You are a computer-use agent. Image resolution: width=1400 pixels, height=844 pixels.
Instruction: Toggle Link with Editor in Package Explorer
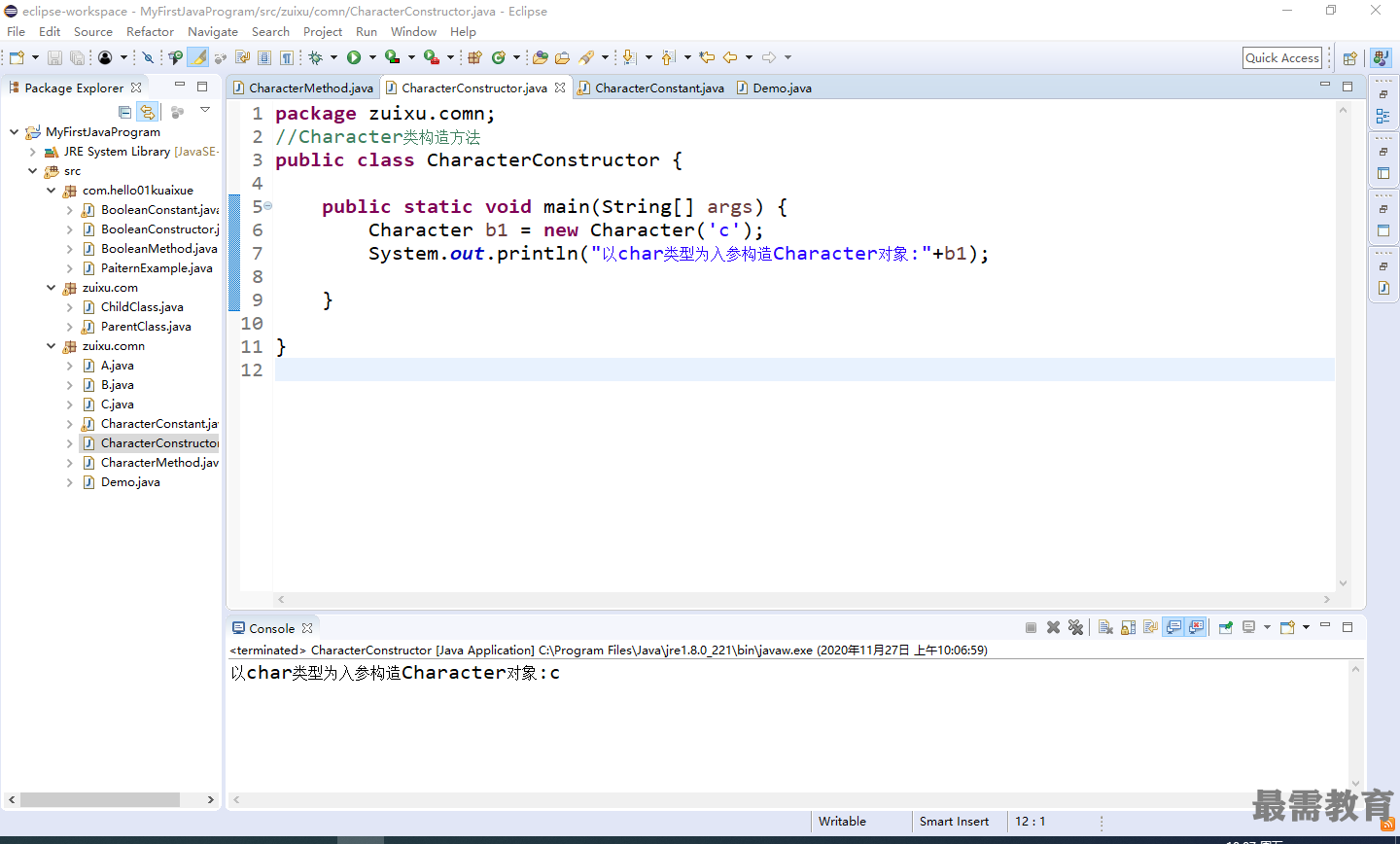pos(147,112)
